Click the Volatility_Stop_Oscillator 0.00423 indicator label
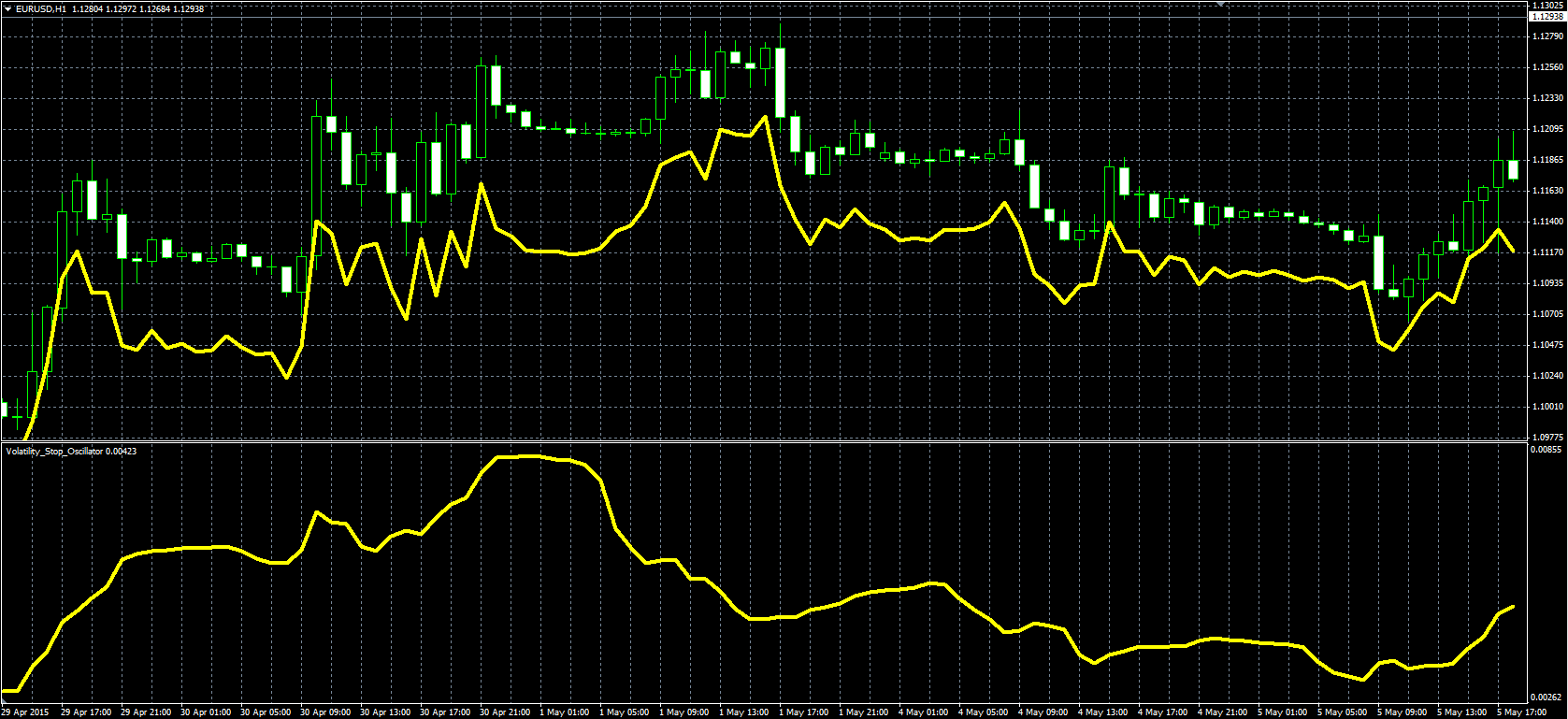Image resolution: width=1568 pixels, height=719 pixels. pos(71,451)
